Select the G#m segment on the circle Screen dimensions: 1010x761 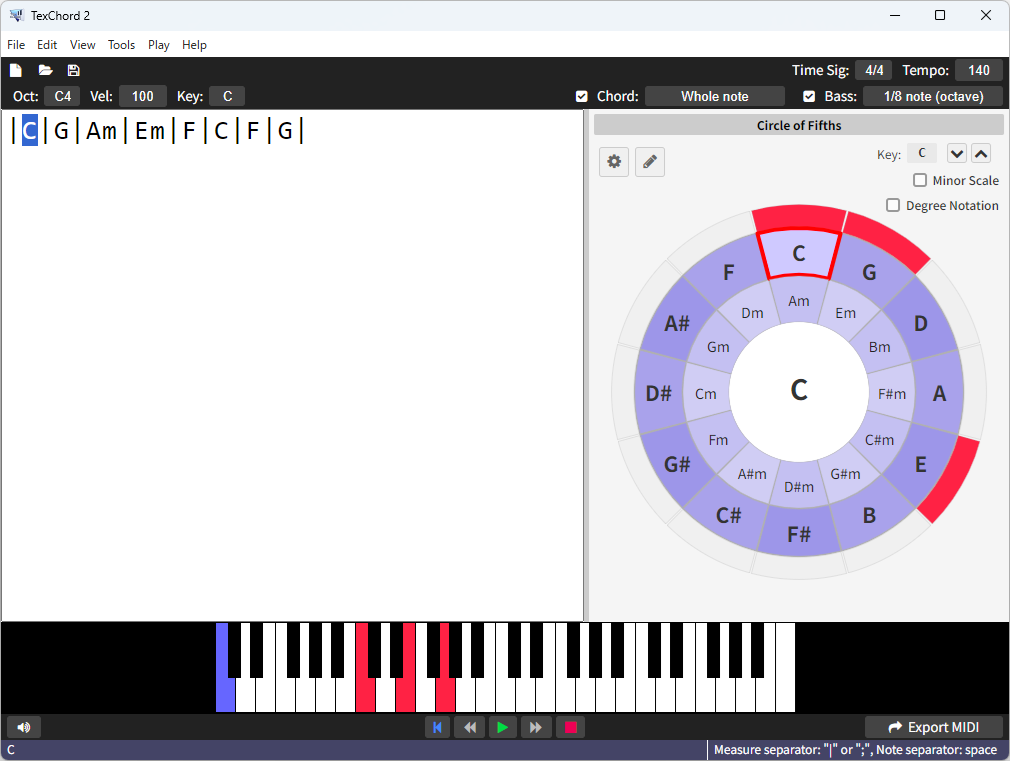click(846, 474)
